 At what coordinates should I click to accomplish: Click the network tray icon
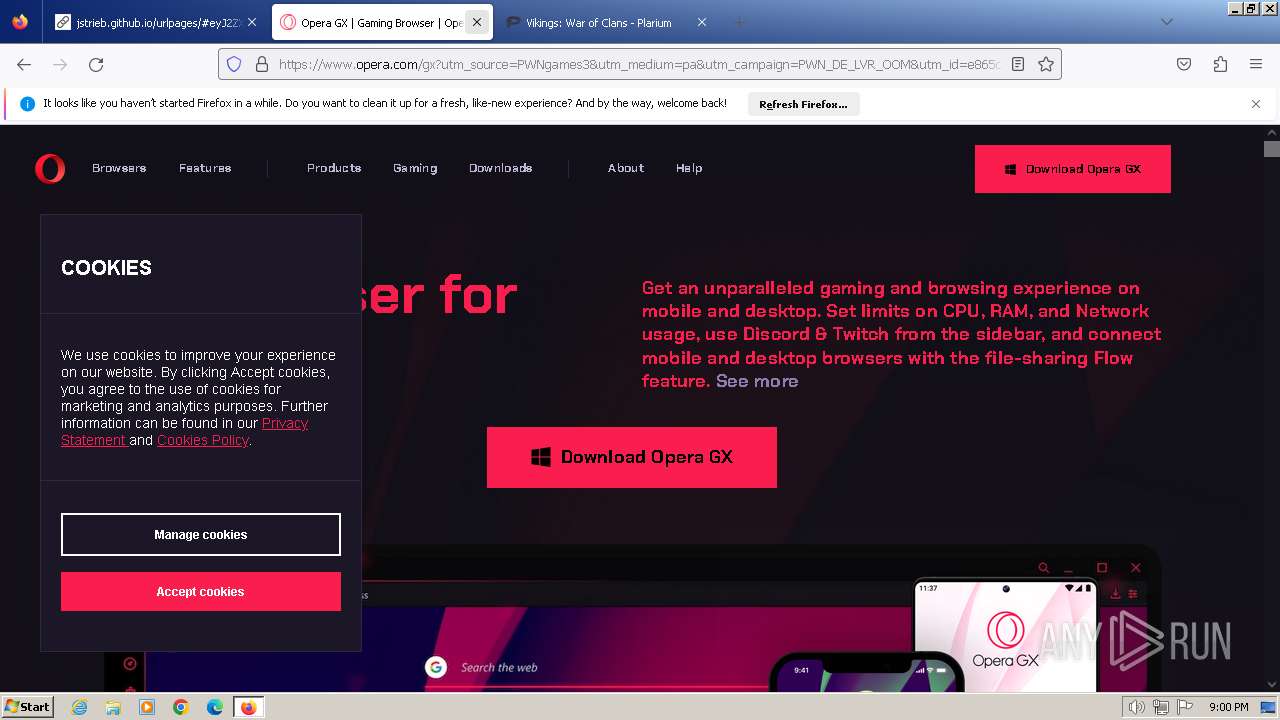pos(1161,707)
